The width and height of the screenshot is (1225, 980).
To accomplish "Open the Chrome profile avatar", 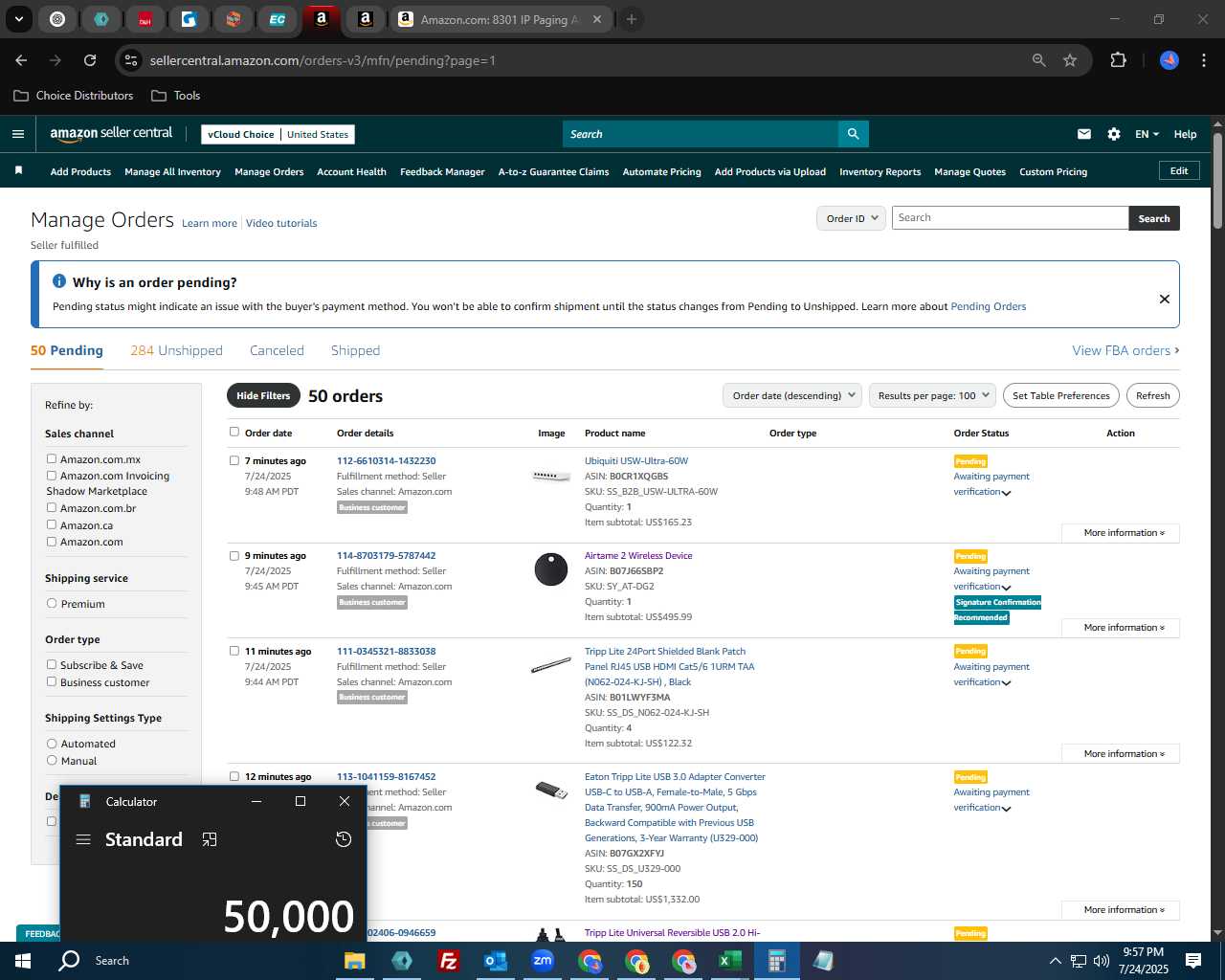I will pos(1169,60).
